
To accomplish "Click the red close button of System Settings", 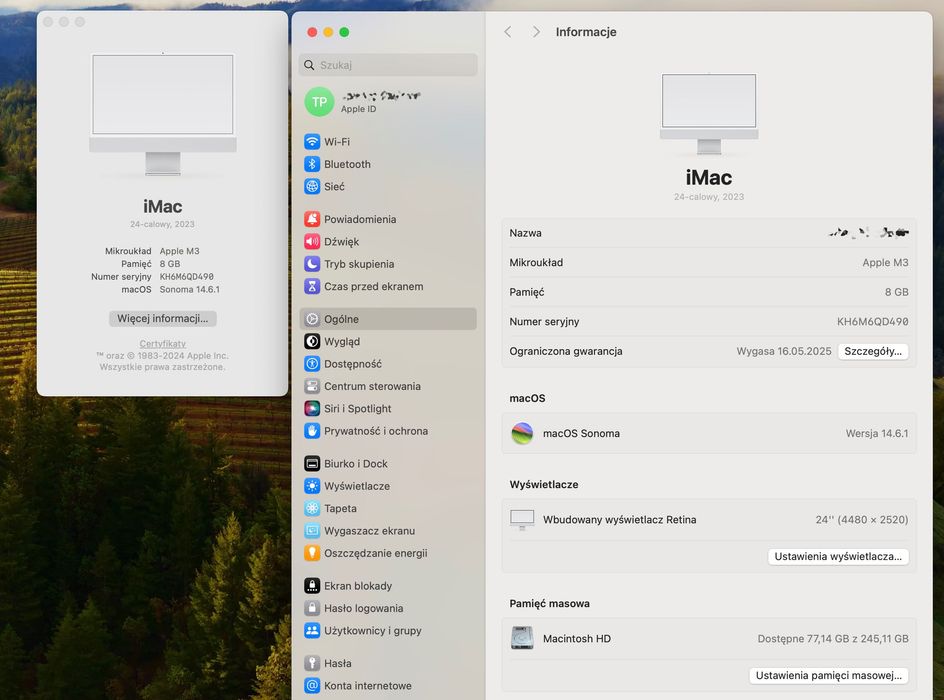I will pos(312,32).
